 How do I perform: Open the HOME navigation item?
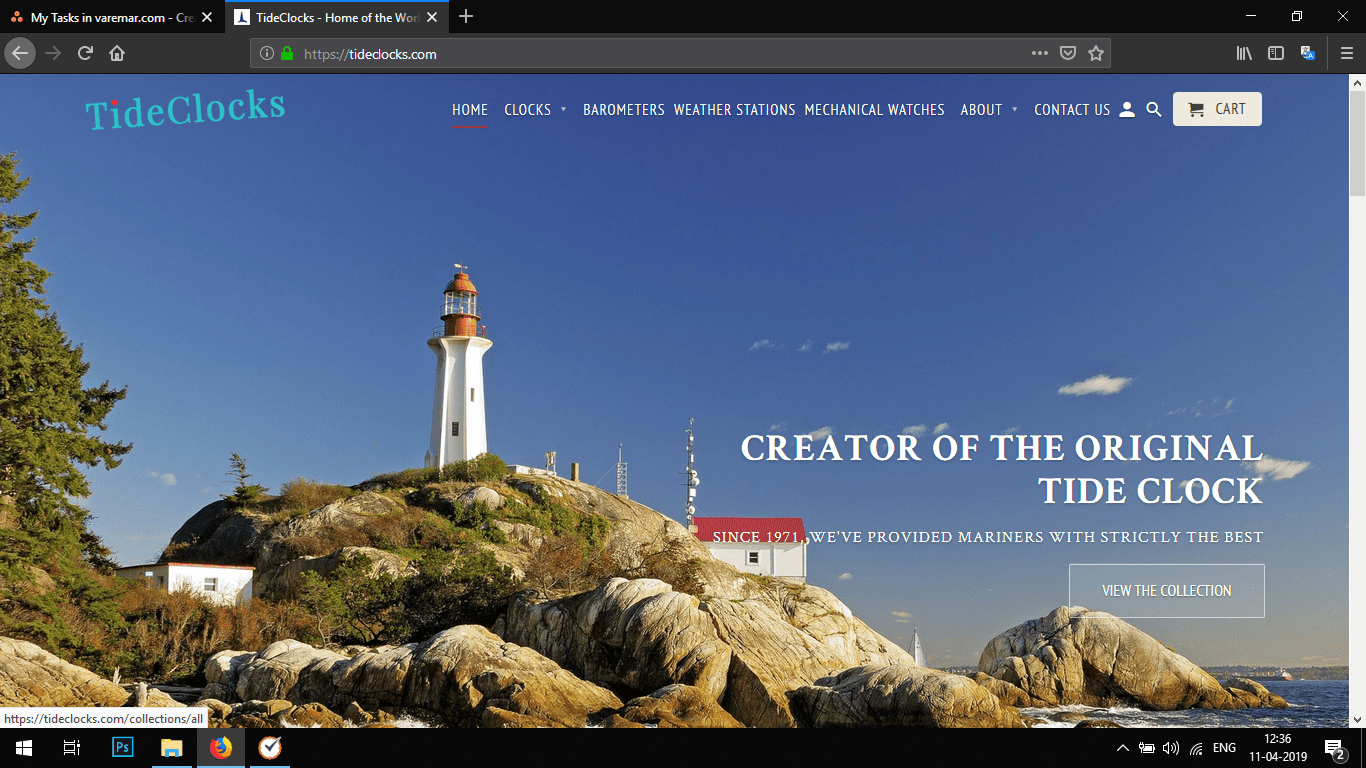point(470,110)
